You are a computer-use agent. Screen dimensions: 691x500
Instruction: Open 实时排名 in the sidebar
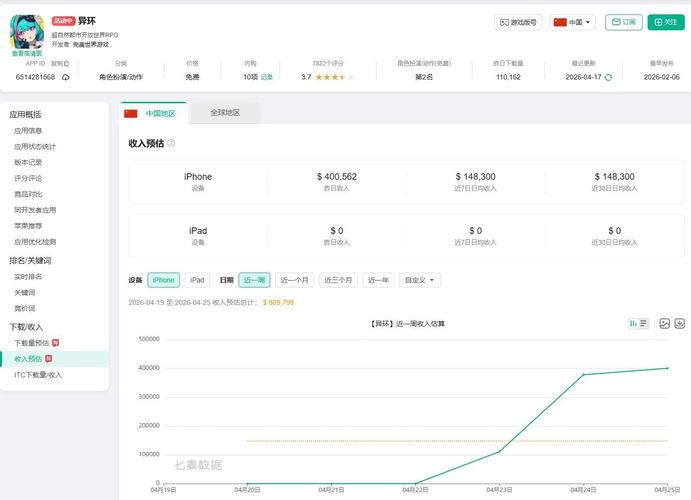coord(28,277)
